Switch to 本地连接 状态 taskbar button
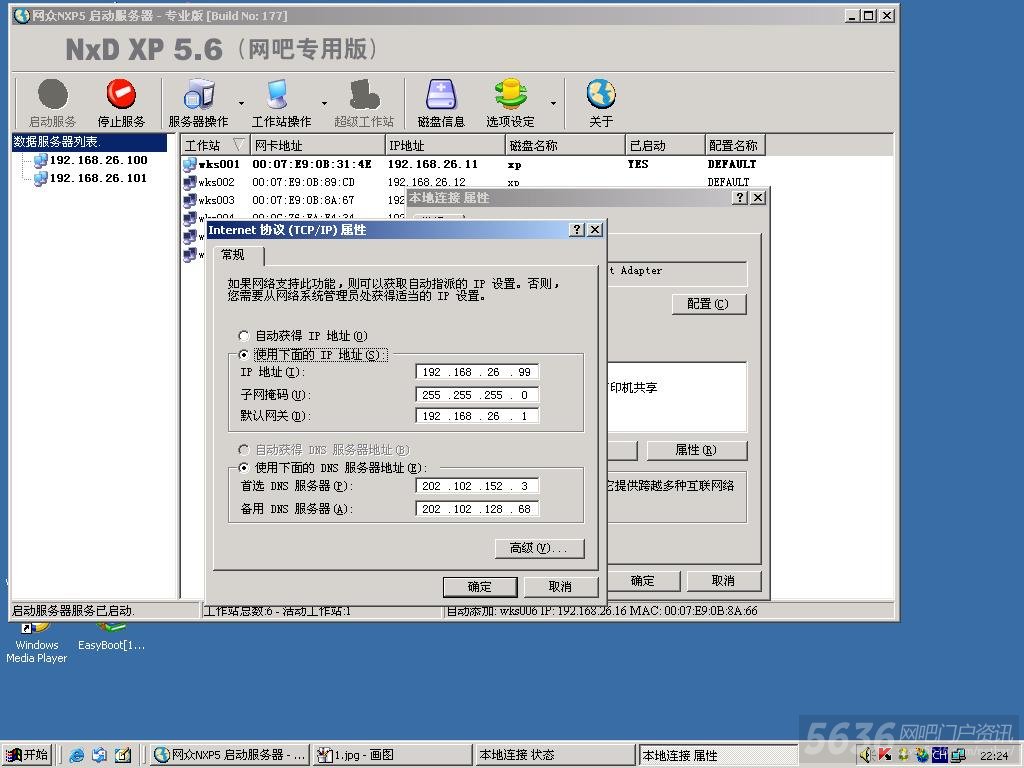Screen dimensions: 1024x768 point(555,755)
